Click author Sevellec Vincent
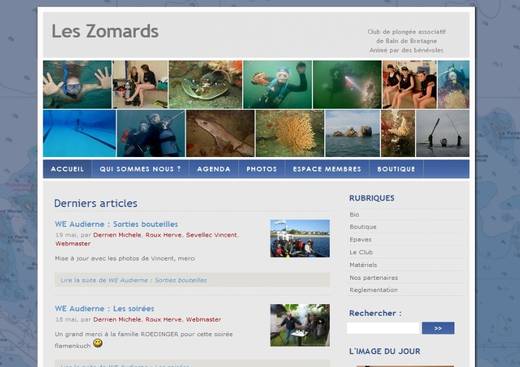Screen dimensions: 520x367 point(212,235)
